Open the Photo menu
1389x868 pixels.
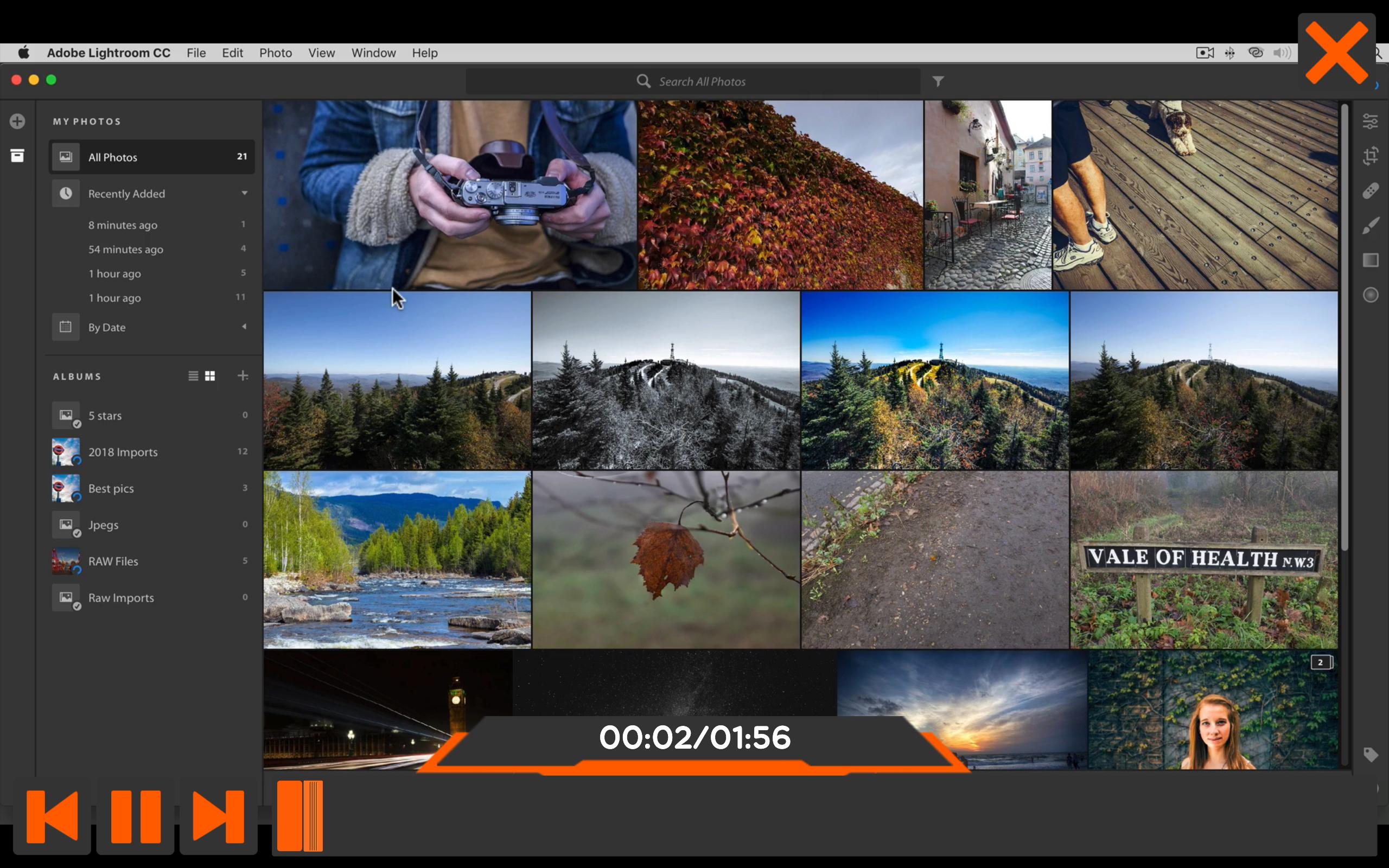click(276, 53)
